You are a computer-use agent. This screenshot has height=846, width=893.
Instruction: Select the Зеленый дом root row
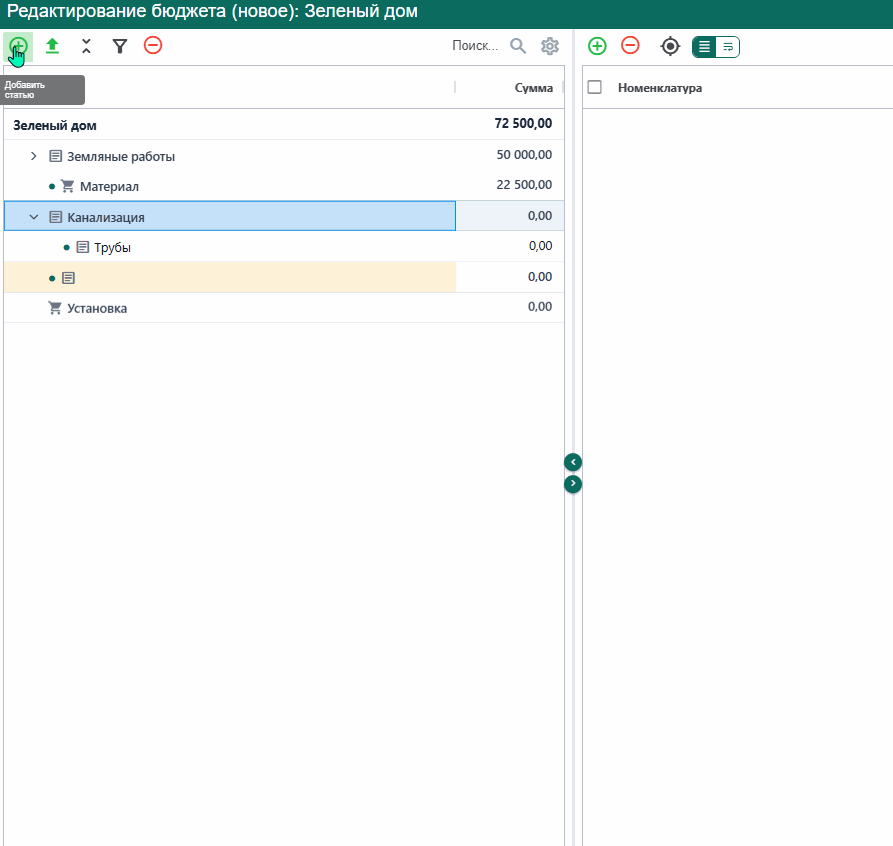284,124
